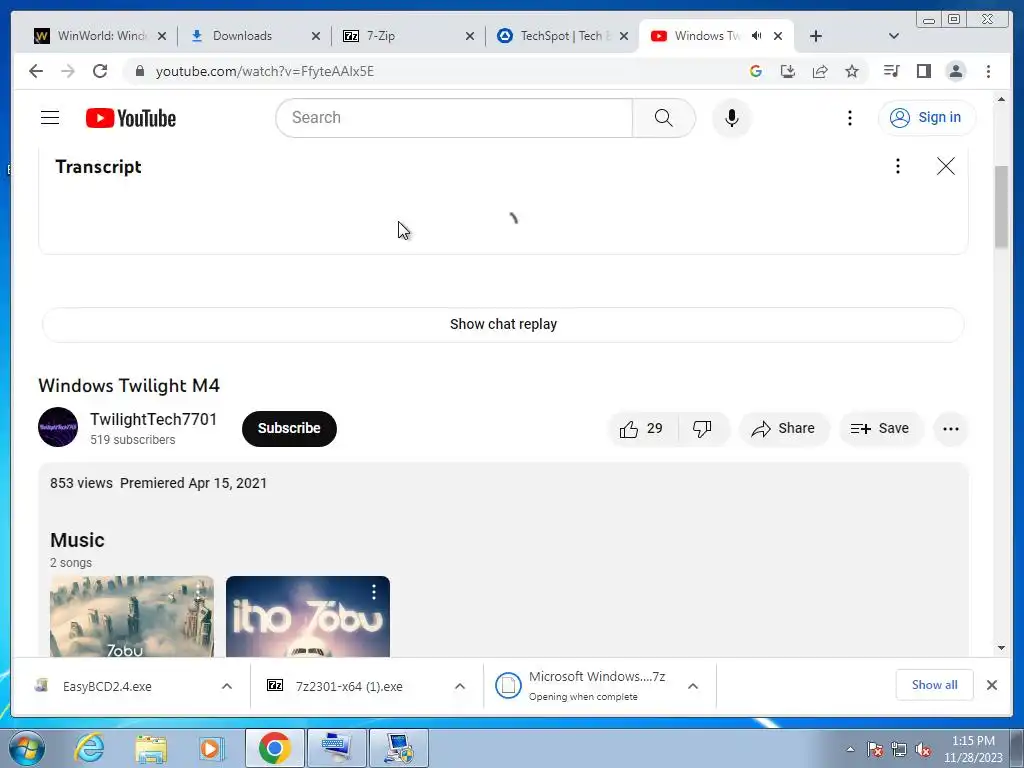The height and width of the screenshot is (768, 1024).
Task: Click the YouTube search field
Action: click(455, 118)
